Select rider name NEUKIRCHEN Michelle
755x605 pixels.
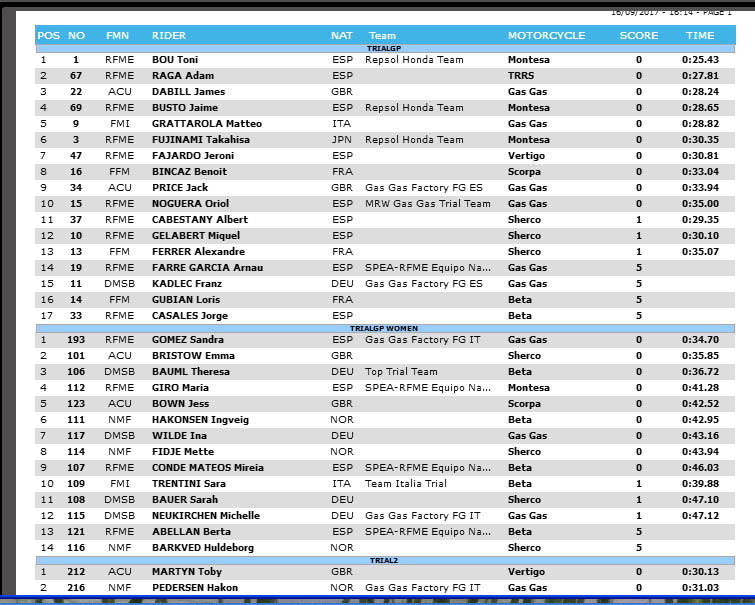pos(206,515)
